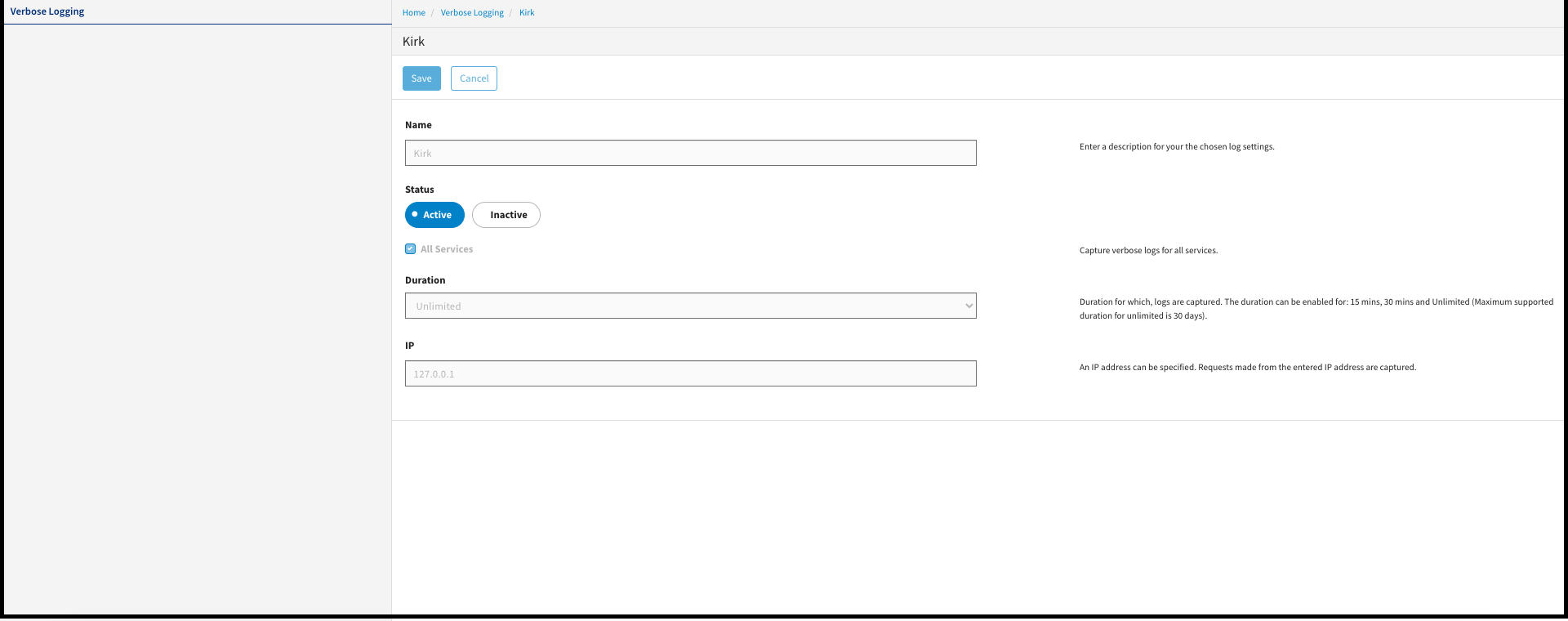The image size is (1568, 621).
Task: Go to the Home breadcrumb link
Action: tap(413, 13)
